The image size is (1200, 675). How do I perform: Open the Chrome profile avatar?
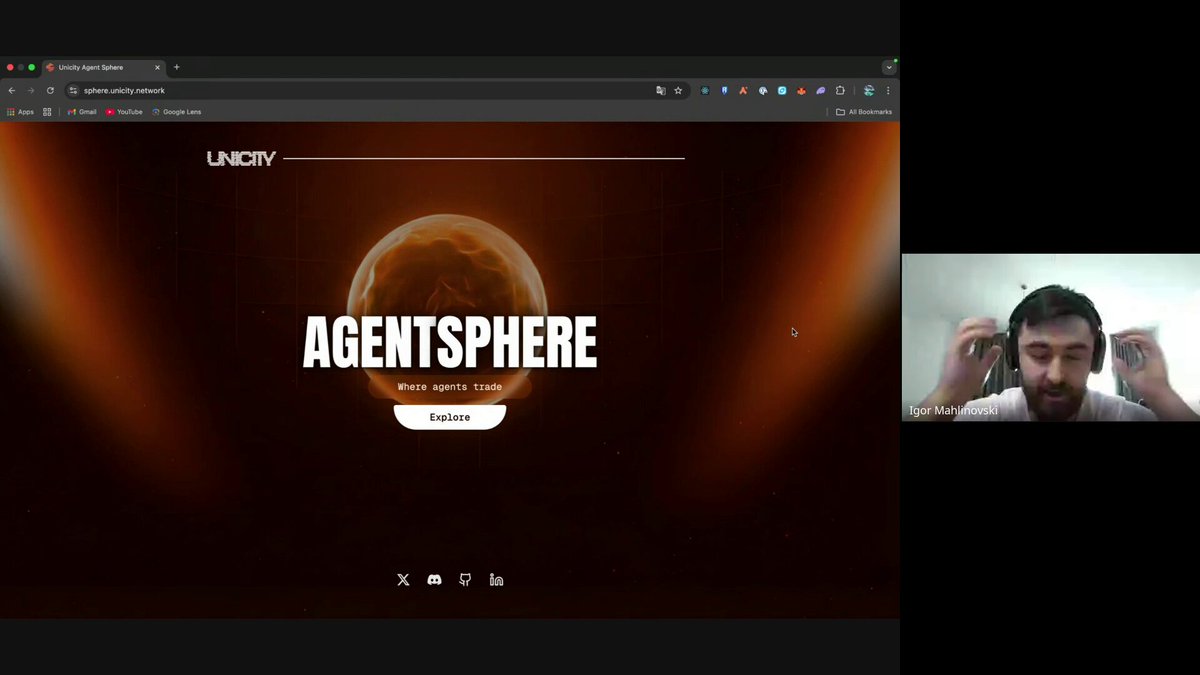(869, 90)
